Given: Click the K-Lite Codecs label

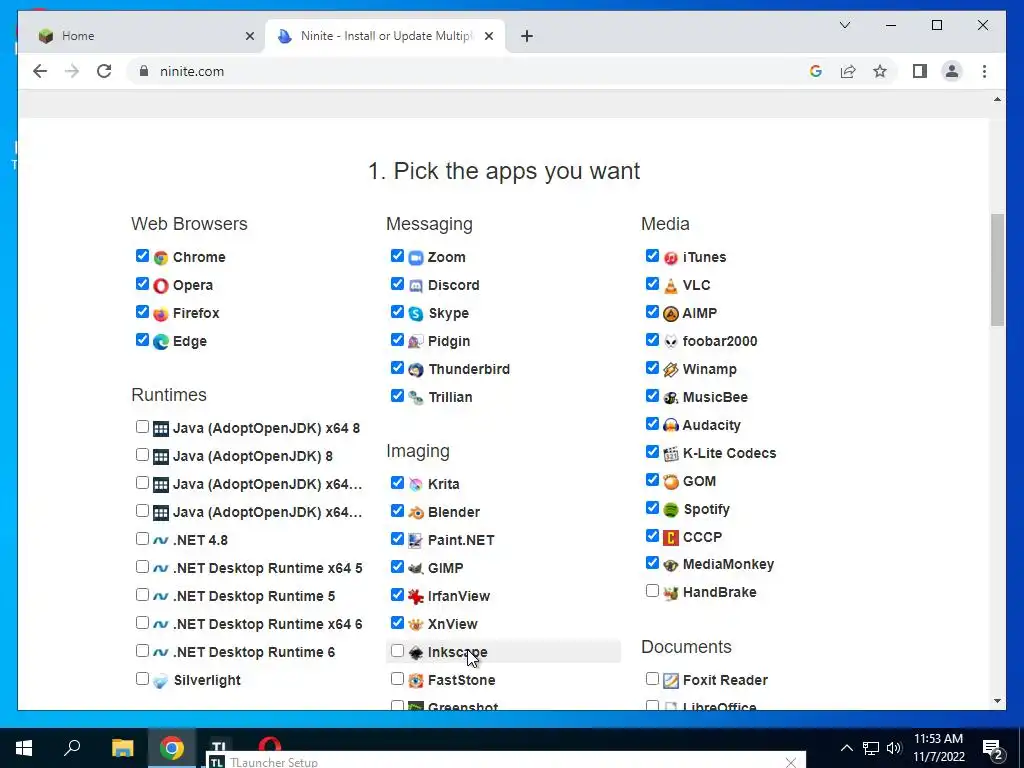Looking at the screenshot, I should tap(729, 453).
